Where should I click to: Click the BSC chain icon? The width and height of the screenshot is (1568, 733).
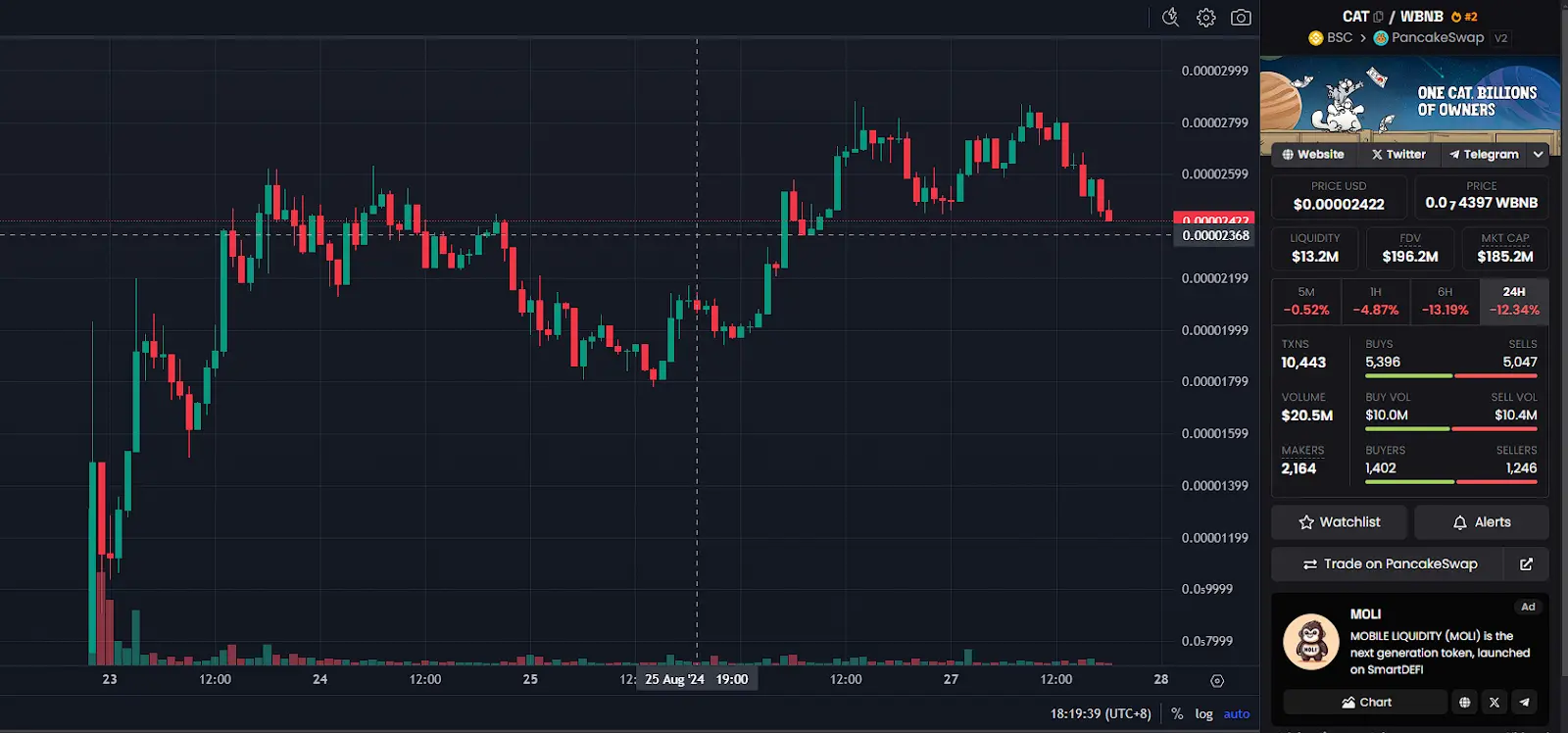pos(1316,38)
